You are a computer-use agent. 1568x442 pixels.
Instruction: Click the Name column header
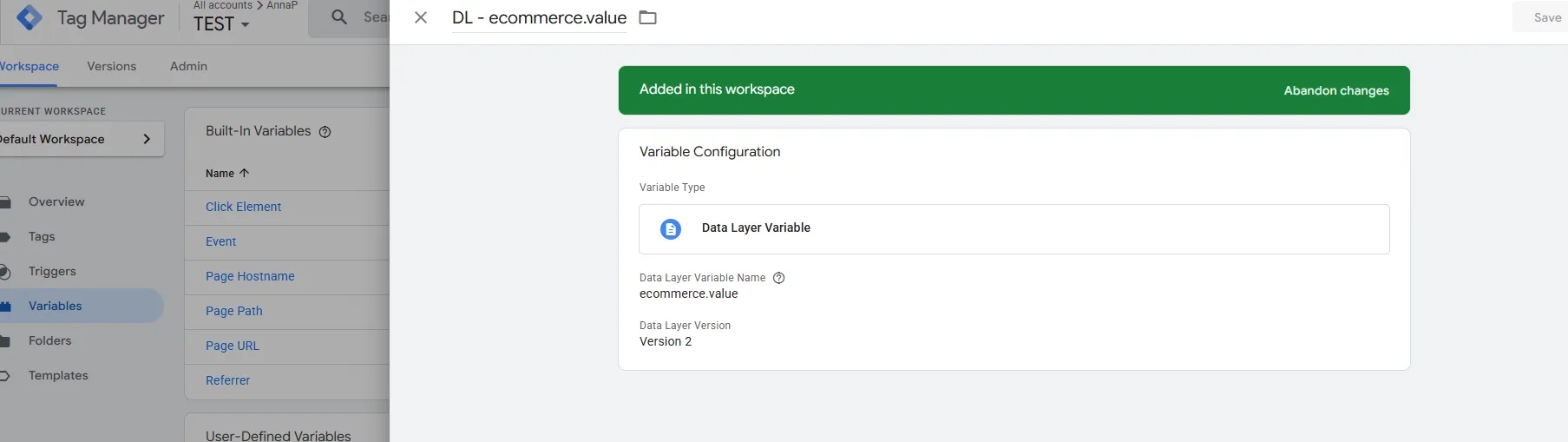(220, 174)
